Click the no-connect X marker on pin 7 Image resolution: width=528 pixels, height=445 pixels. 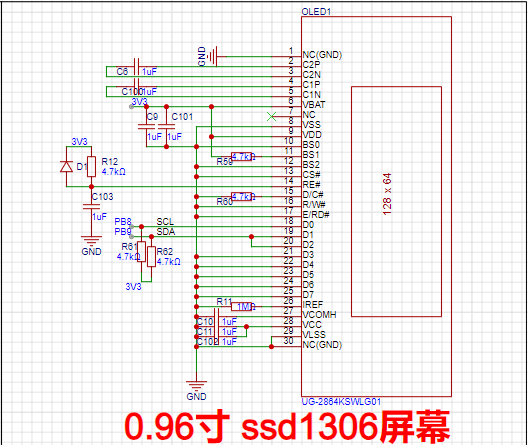271,117
